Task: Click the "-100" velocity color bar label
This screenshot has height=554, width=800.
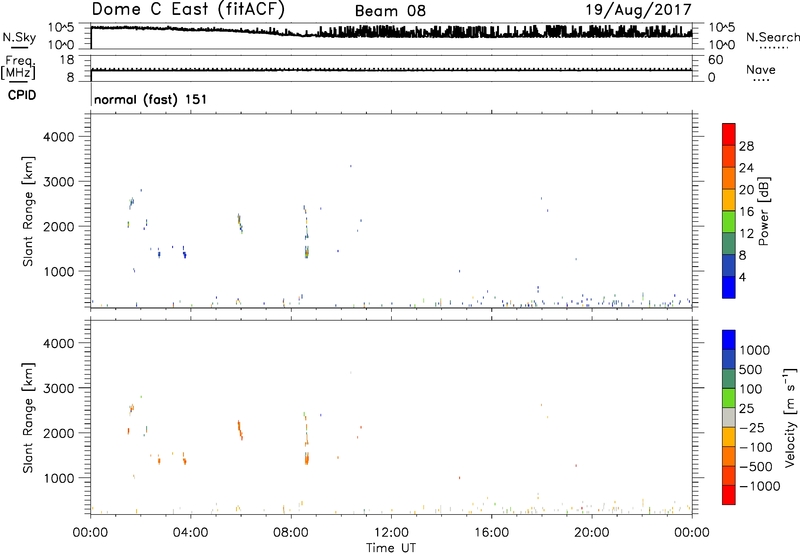Action: click(756, 447)
